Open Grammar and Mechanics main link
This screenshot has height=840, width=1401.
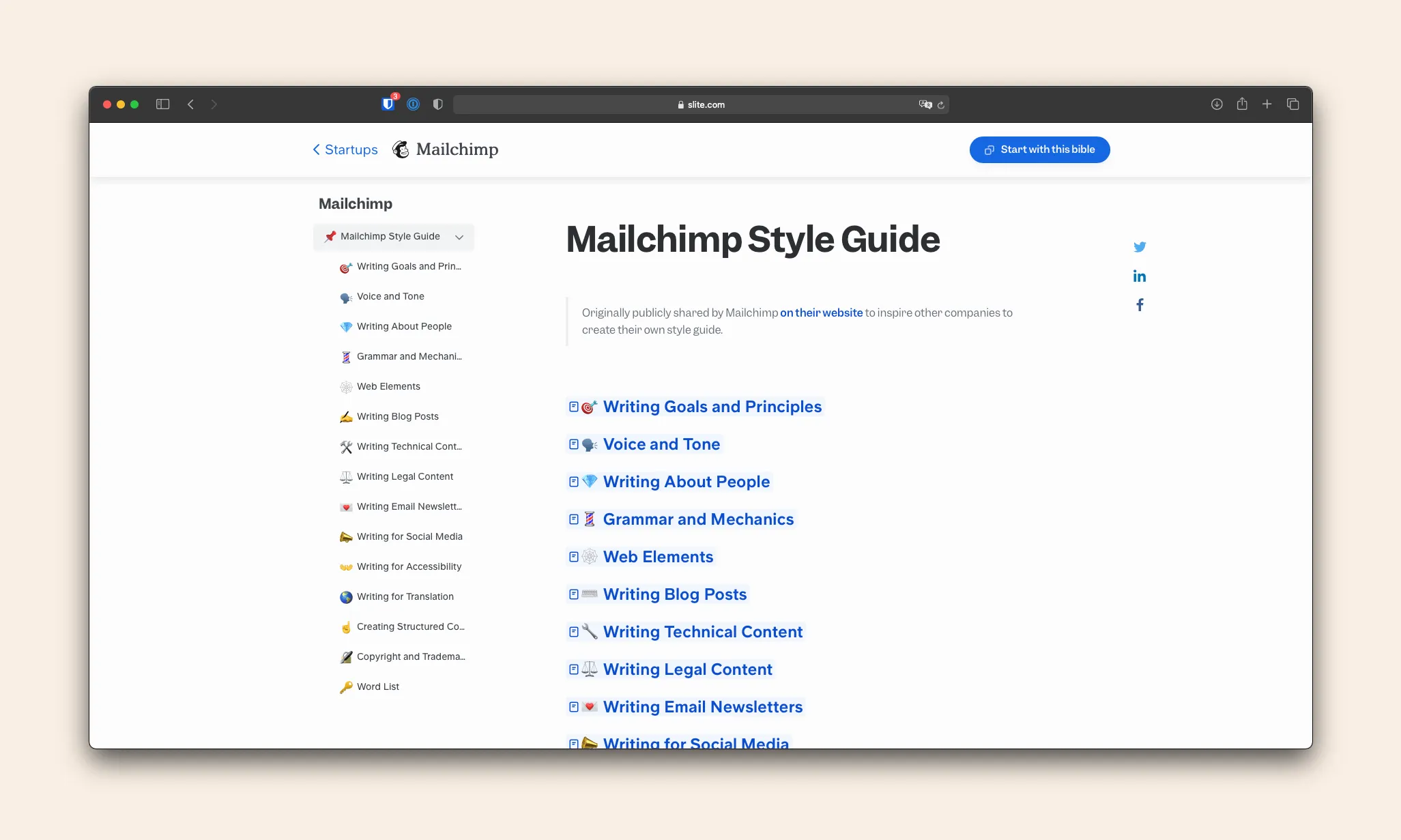tap(698, 519)
